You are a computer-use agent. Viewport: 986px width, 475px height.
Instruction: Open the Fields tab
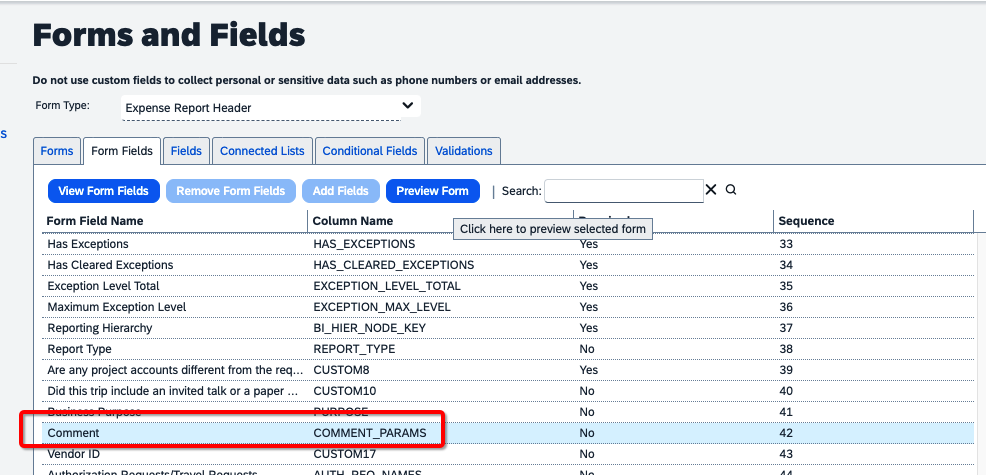click(186, 151)
